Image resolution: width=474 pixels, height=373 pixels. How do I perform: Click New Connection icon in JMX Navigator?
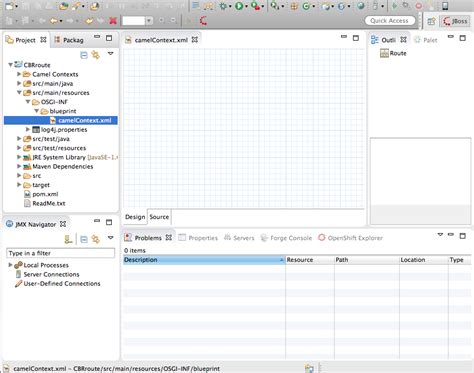pos(68,239)
